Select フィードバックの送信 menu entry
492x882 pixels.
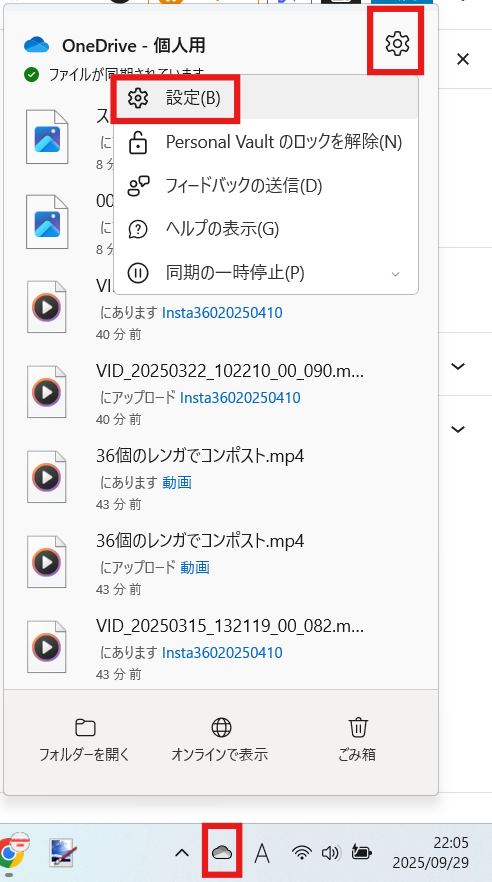265,186
